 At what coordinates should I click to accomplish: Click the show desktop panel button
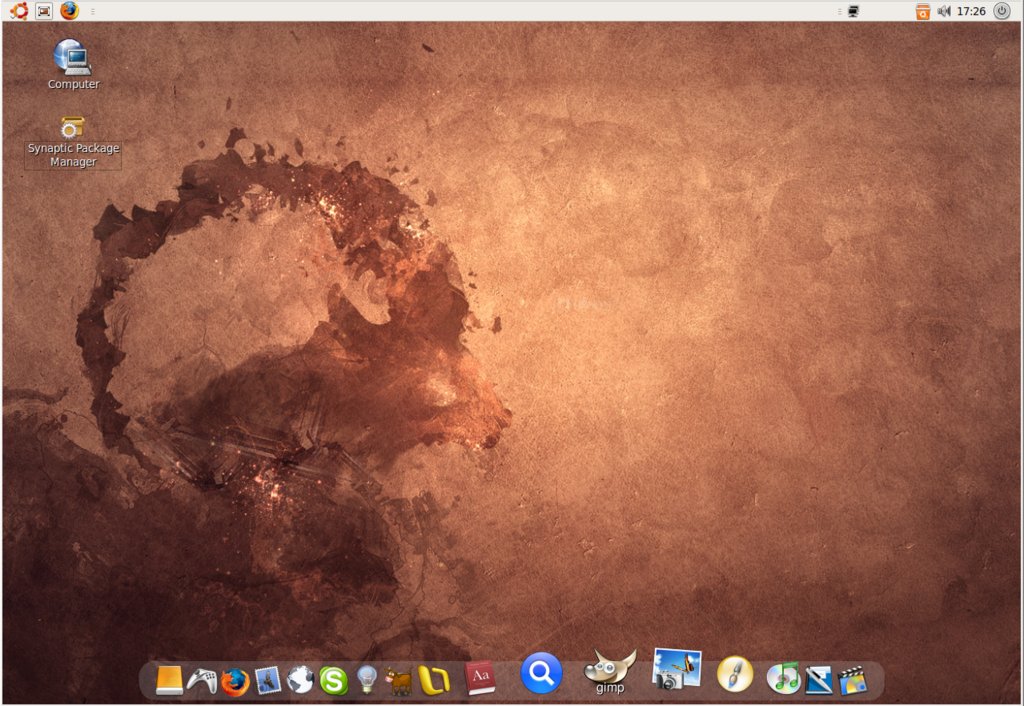point(44,11)
